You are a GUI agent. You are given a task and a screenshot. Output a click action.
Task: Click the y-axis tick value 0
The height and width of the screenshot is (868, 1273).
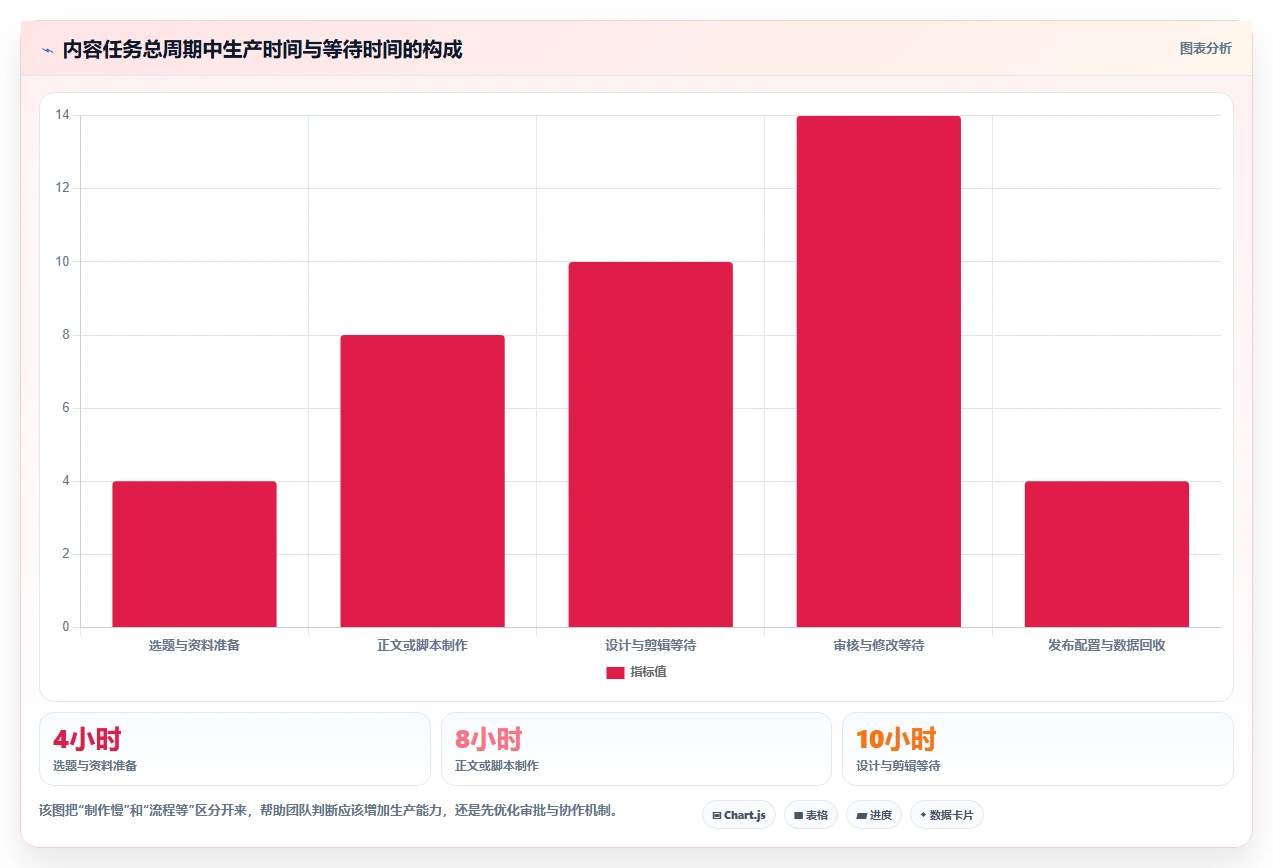pos(66,627)
